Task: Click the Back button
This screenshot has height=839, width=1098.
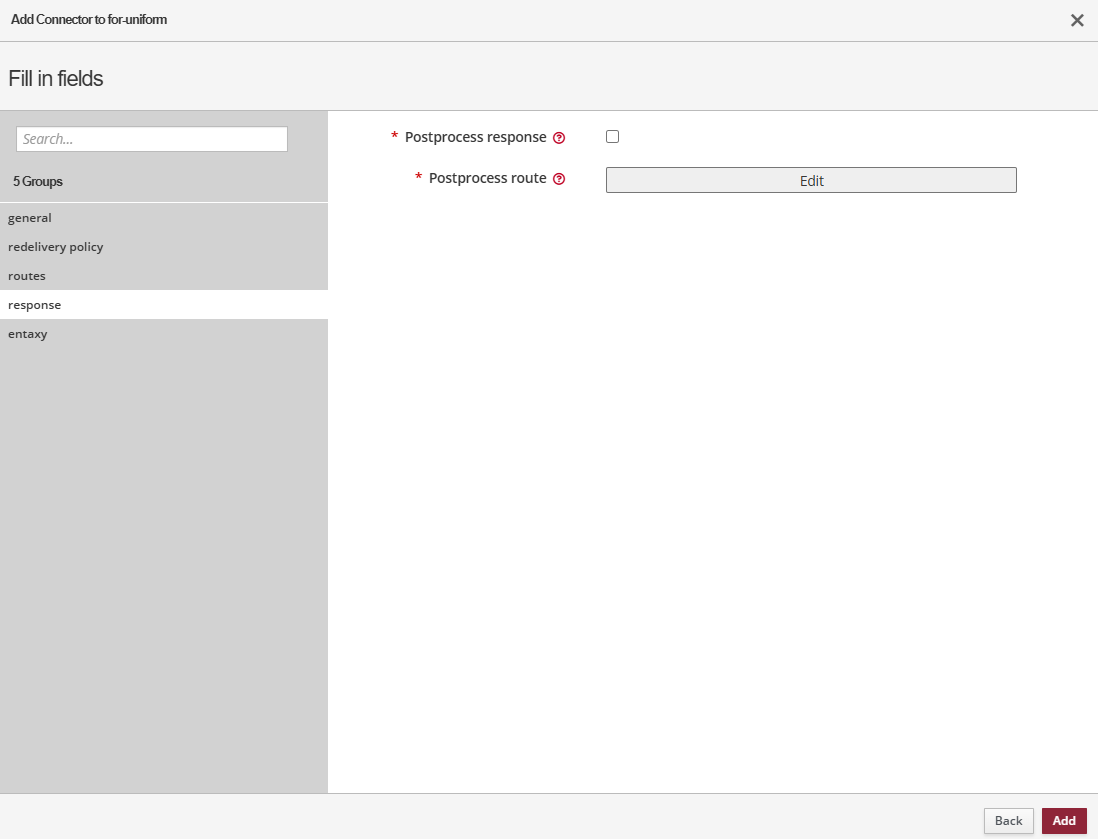Action: point(1008,821)
